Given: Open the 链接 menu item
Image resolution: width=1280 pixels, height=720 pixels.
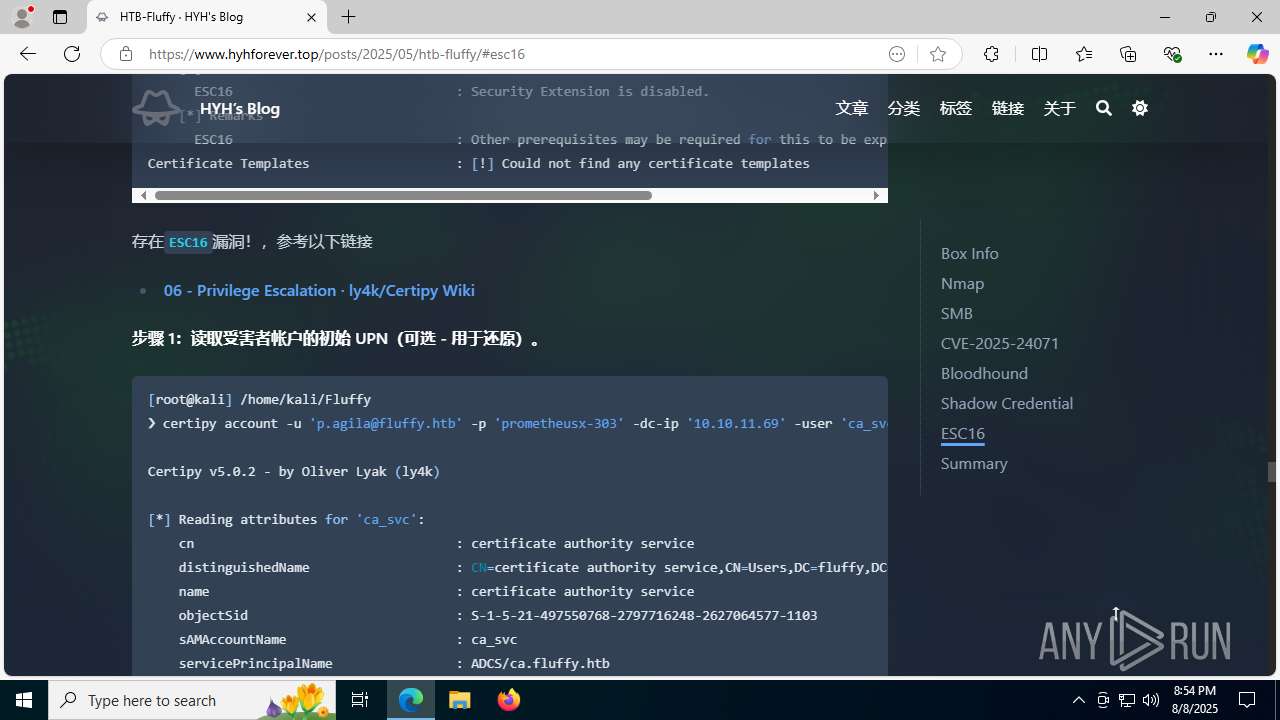Looking at the screenshot, I should 1008,108.
